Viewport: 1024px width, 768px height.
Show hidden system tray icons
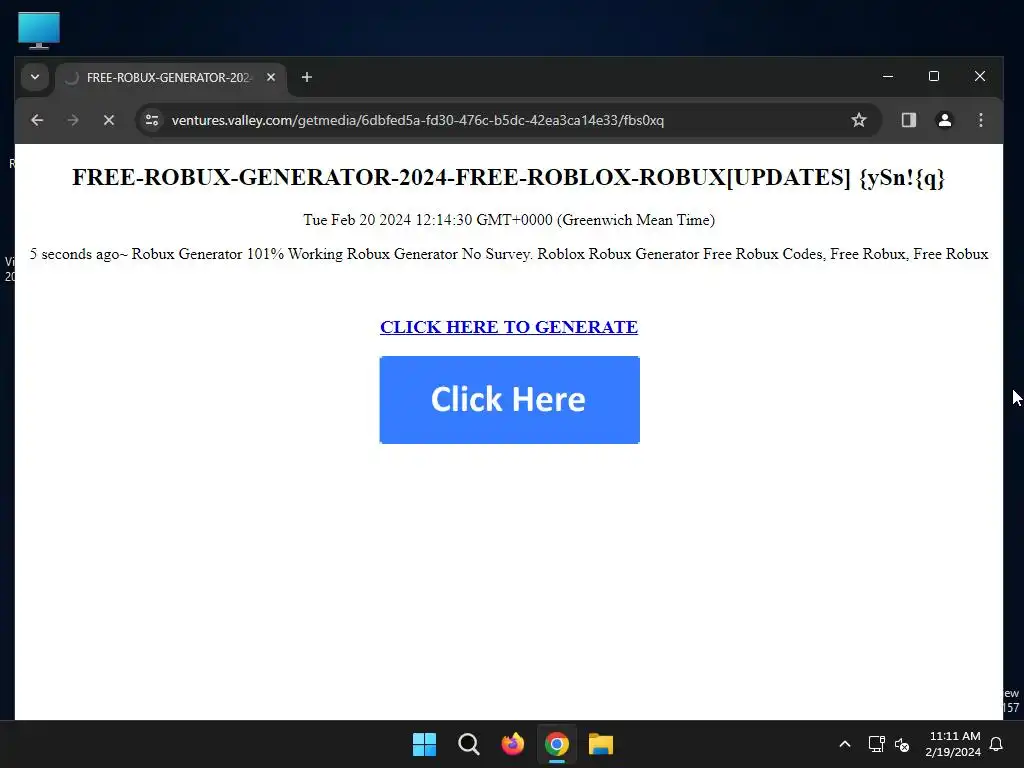click(x=844, y=744)
